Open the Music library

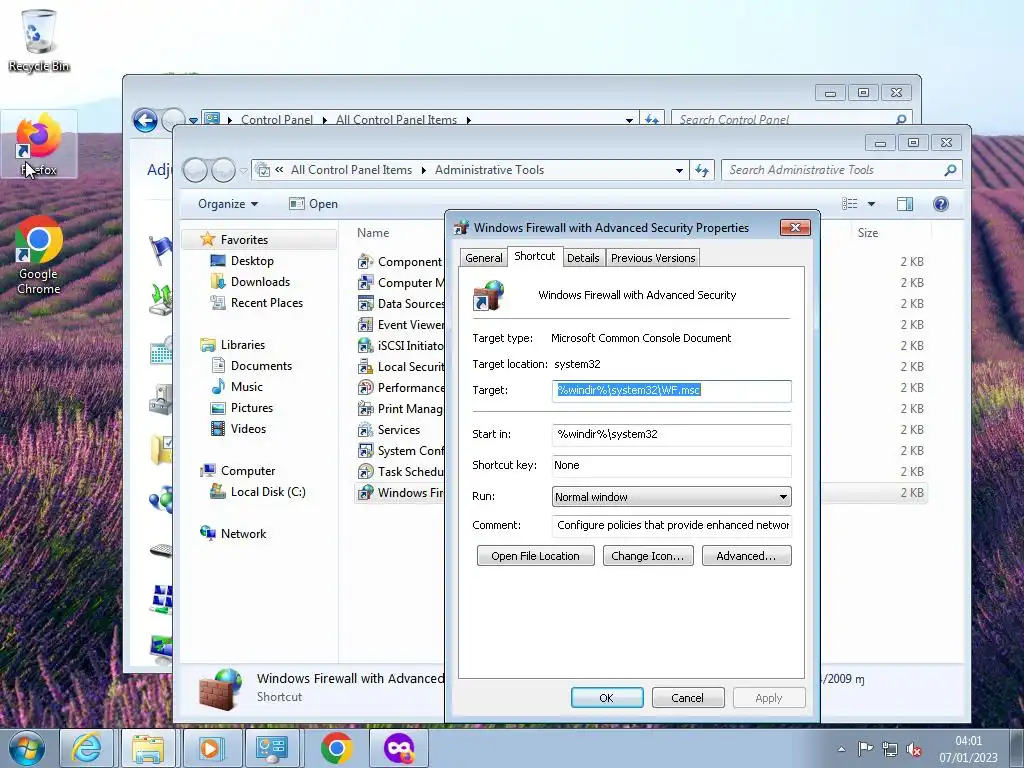pyautogui.click(x=246, y=387)
